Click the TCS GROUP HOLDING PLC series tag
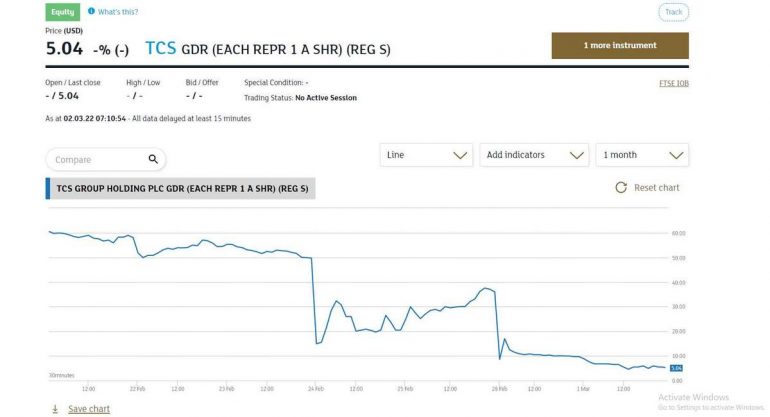Viewport: 770px width, 417px height. click(181, 189)
